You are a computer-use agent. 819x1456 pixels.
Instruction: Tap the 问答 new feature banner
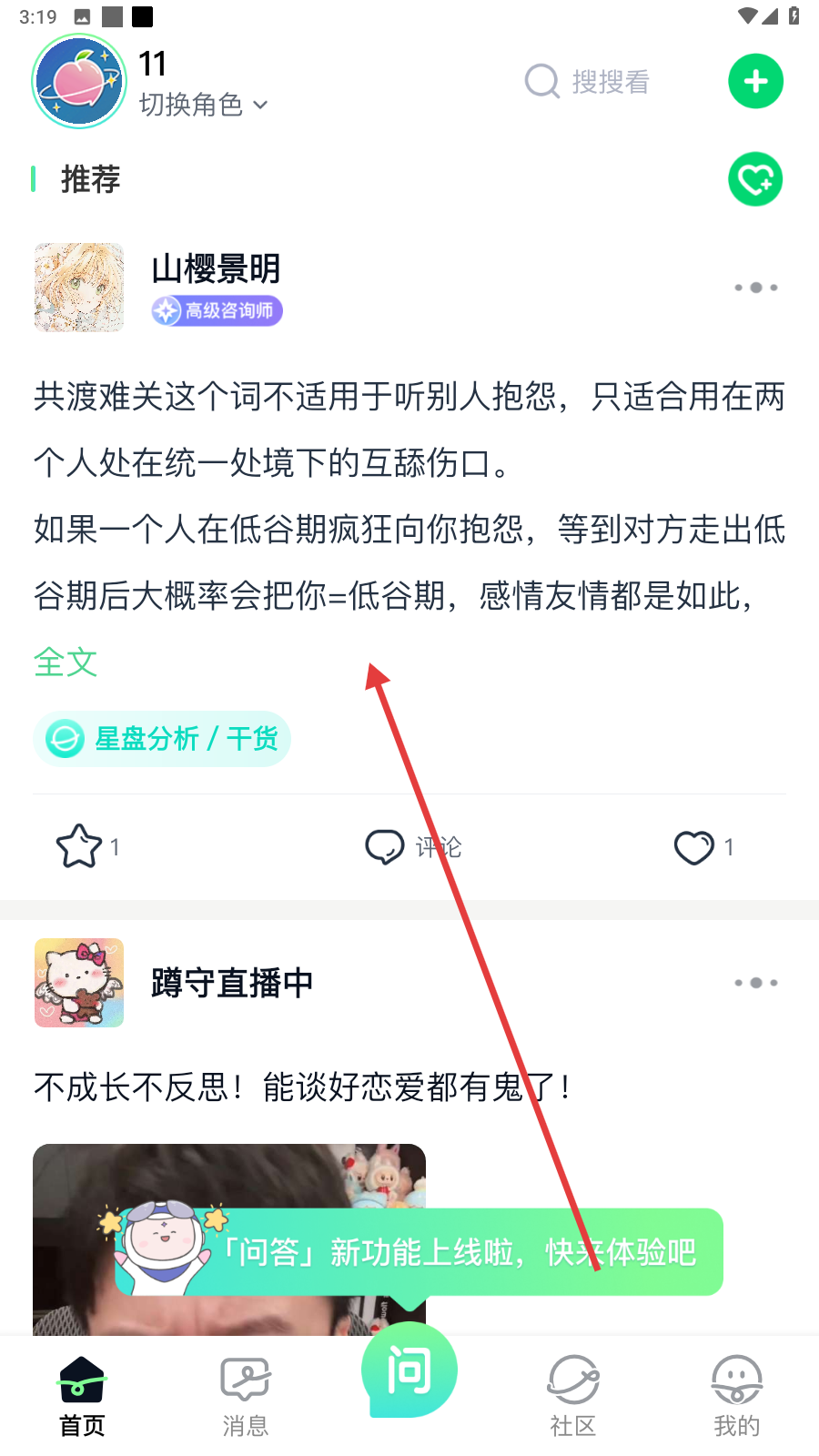pyautogui.click(x=419, y=1252)
